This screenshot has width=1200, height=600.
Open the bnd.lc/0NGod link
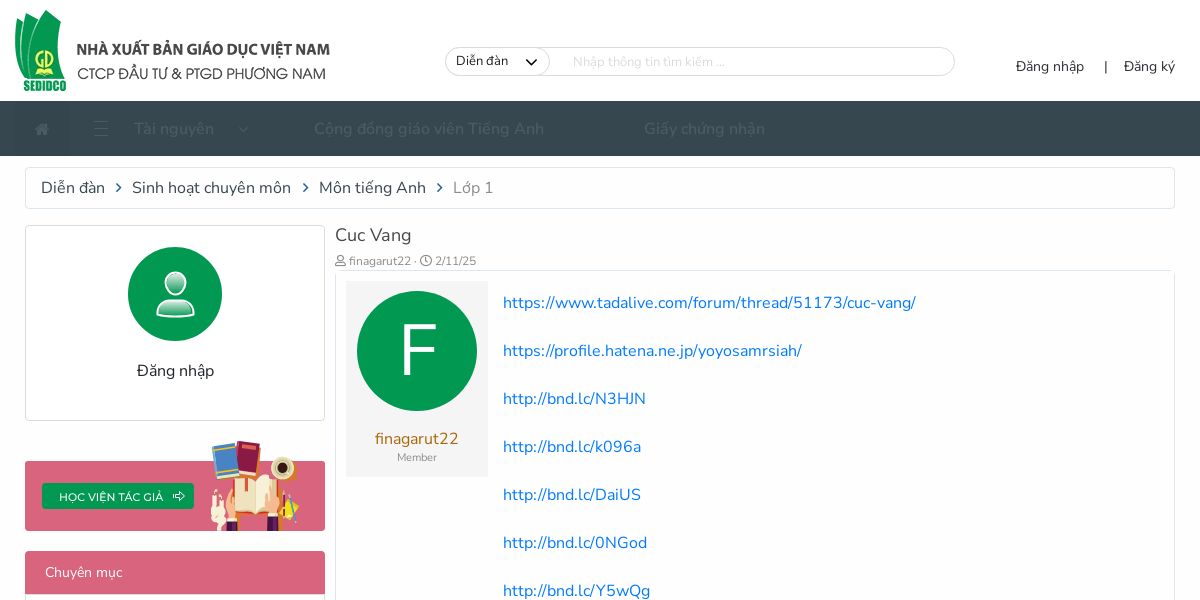point(575,543)
